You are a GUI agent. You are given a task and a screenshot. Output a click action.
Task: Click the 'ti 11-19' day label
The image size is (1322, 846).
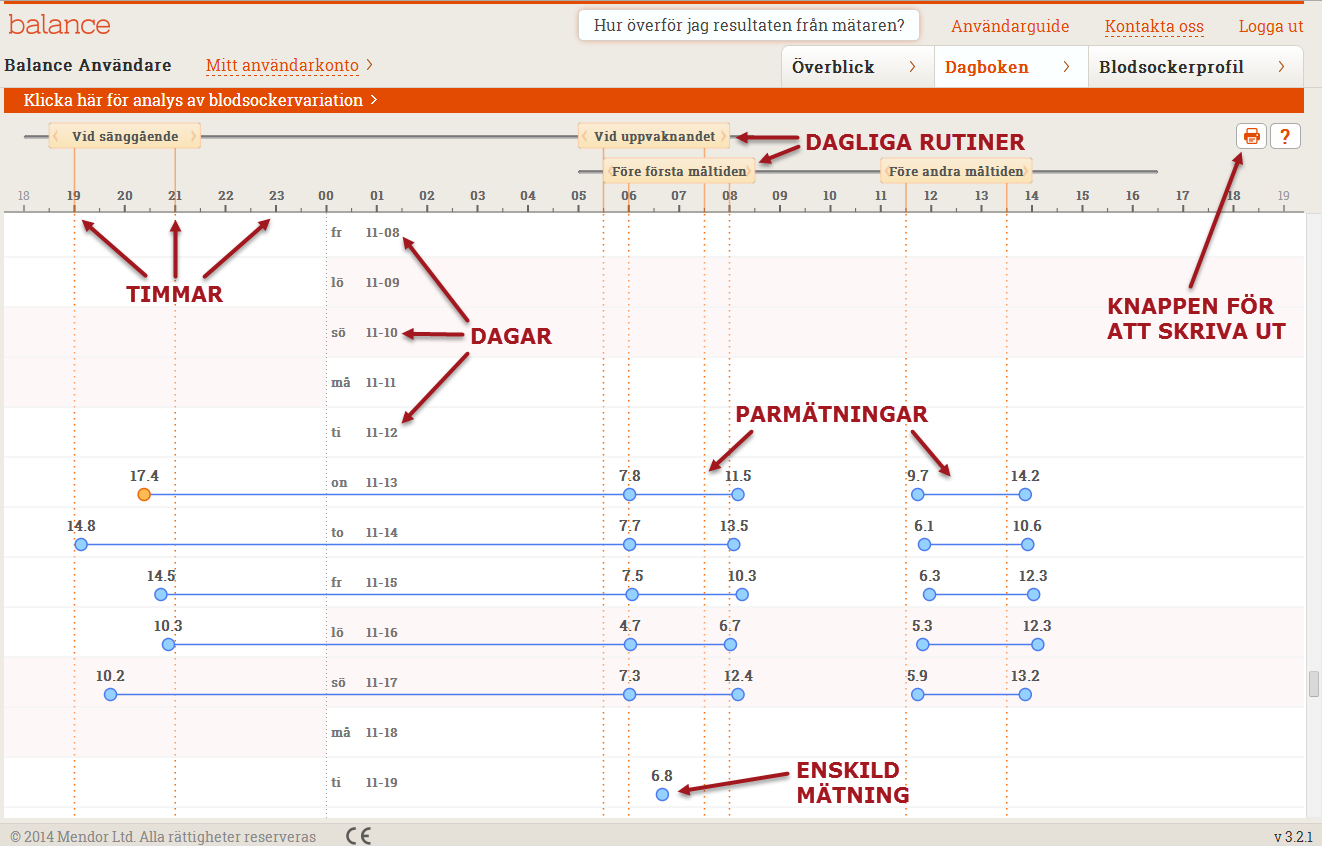(x=364, y=783)
